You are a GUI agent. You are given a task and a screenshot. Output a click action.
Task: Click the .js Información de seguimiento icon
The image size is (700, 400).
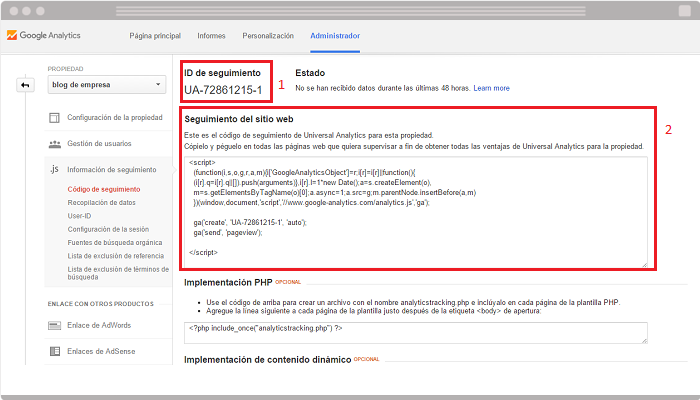click(56, 170)
